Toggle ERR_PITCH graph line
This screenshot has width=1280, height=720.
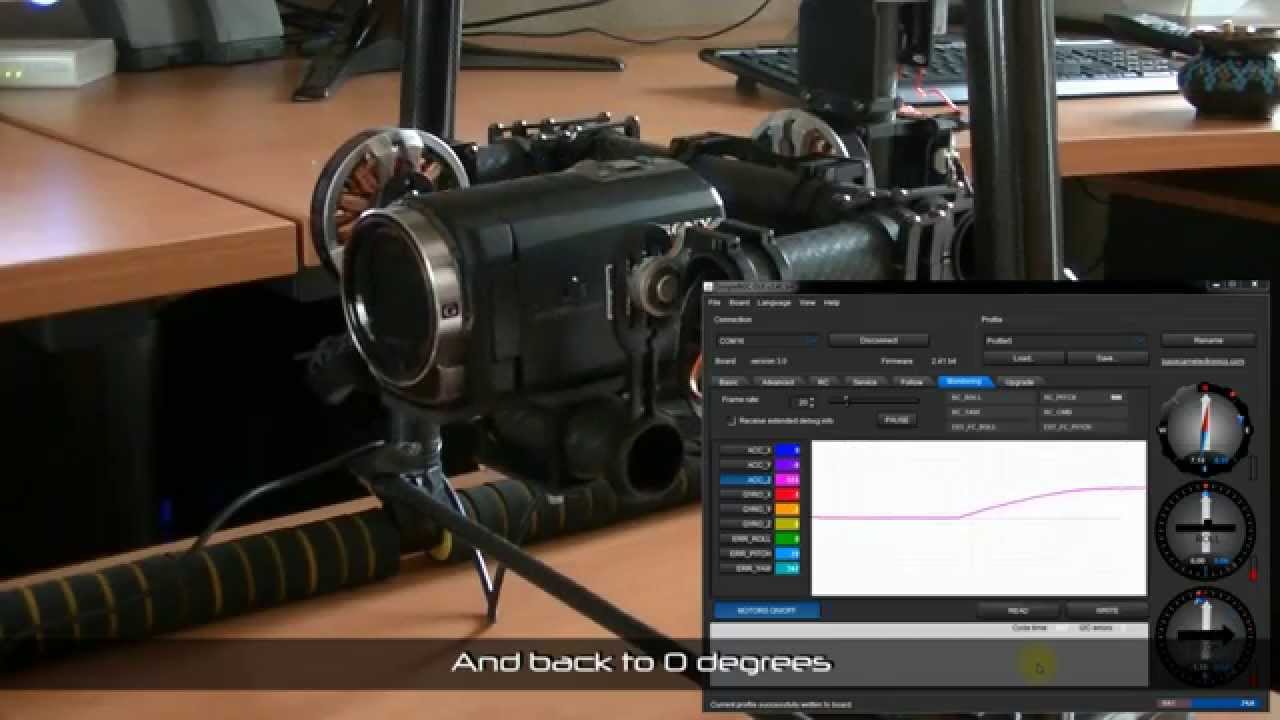pyautogui.click(x=746, y=553)
